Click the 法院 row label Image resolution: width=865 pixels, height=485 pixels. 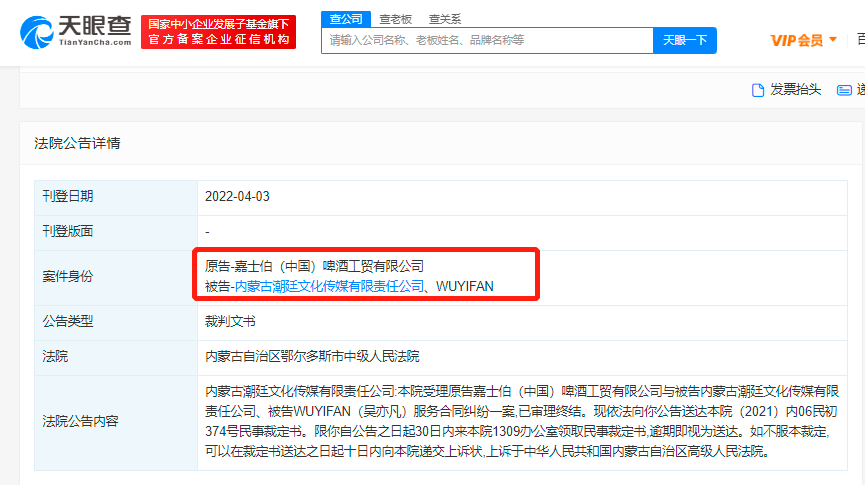(55, 356)
